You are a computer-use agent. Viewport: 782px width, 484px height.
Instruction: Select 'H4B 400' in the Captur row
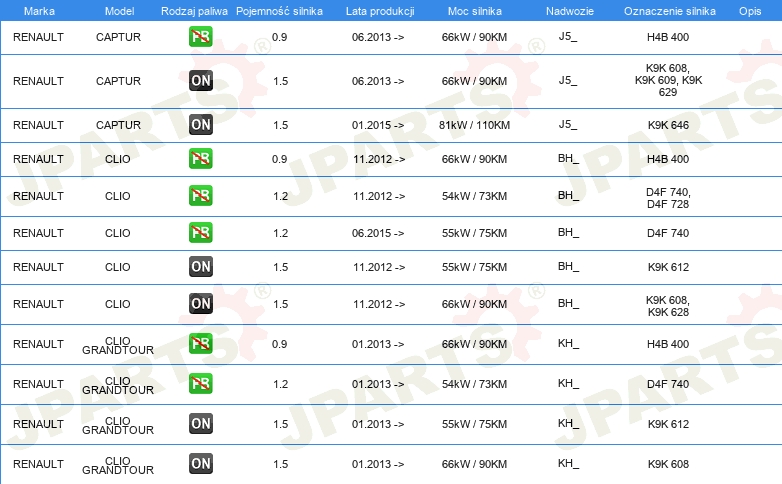click(x=668, y=37)
